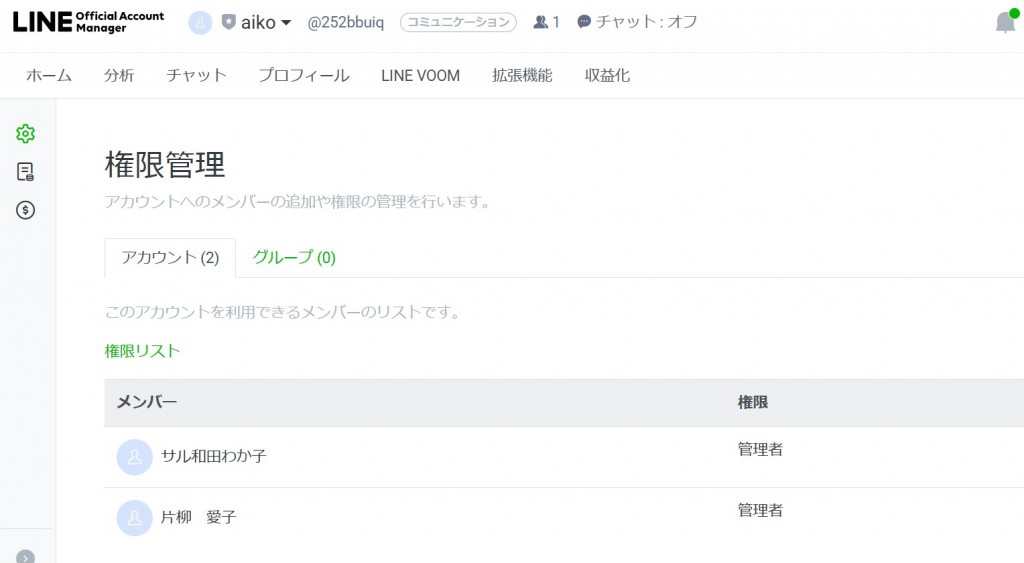Click the LINE Official Account Manager logo
Screen dimensions: 1024x563
pos(89,22)
